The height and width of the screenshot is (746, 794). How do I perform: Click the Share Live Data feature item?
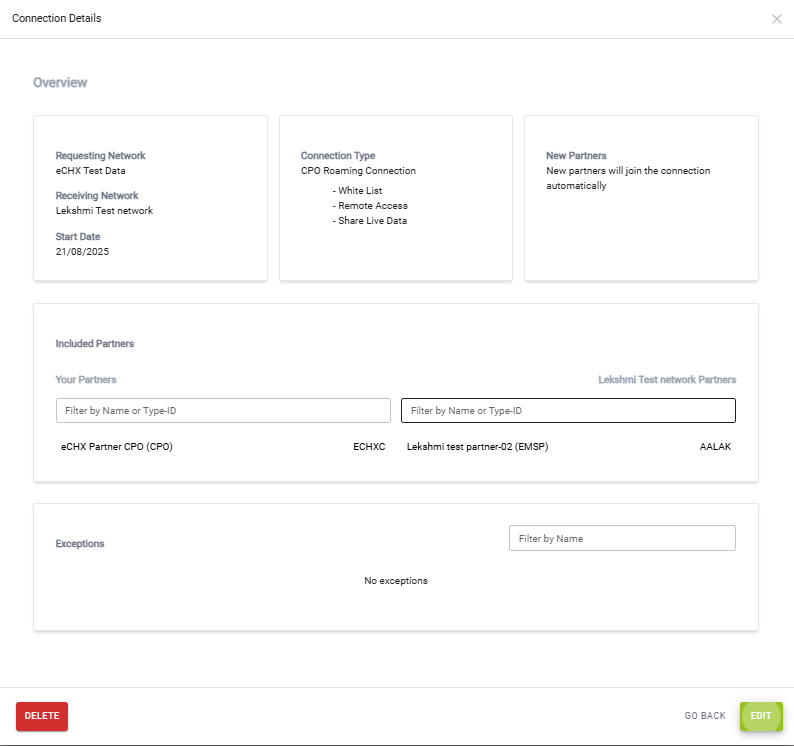[371, 221]
